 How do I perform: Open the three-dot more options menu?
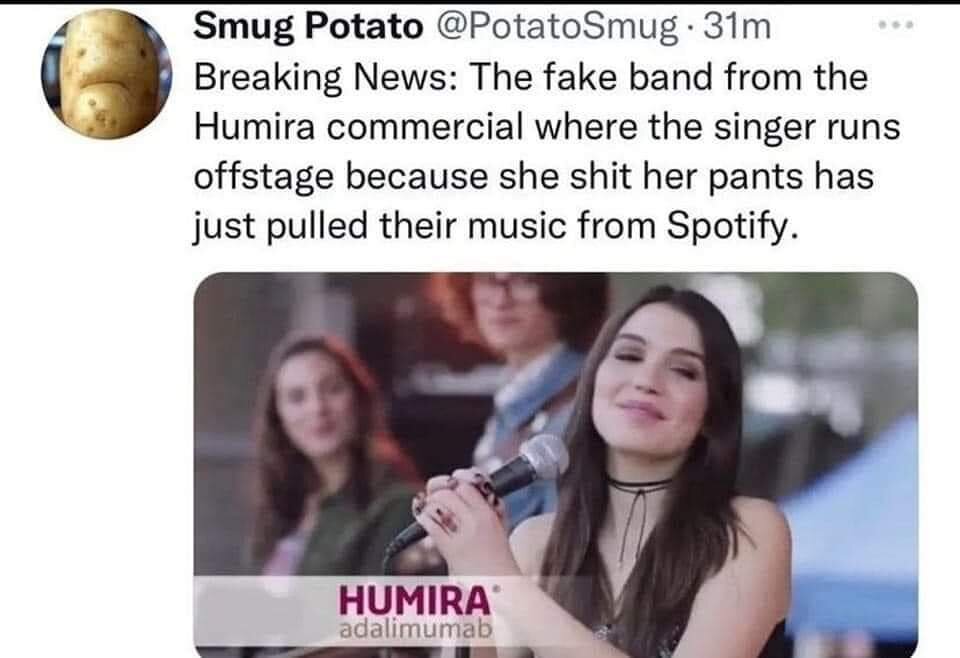pyautogui.click(x=896, y=25)
